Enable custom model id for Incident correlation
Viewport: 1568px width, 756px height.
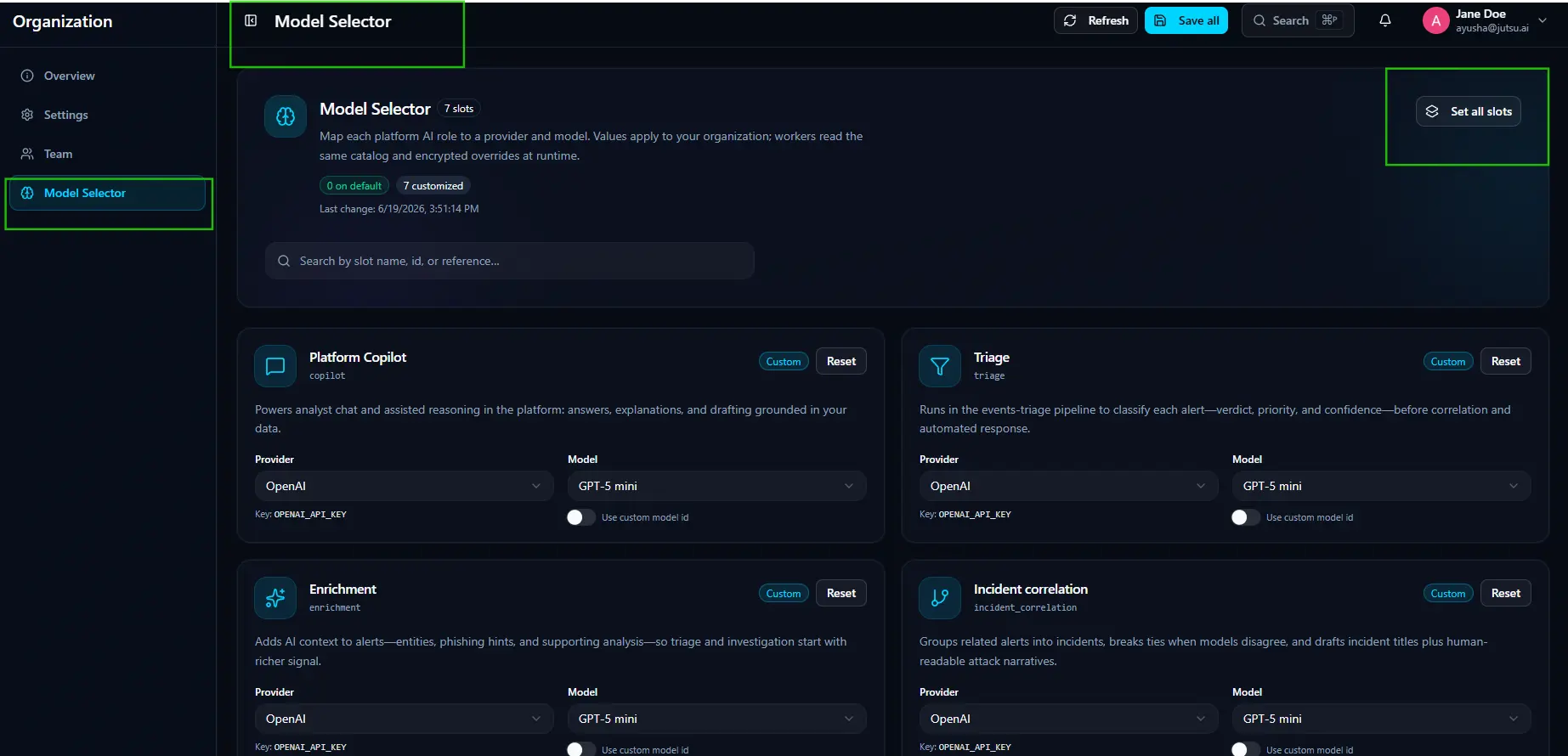(1246, 749)
